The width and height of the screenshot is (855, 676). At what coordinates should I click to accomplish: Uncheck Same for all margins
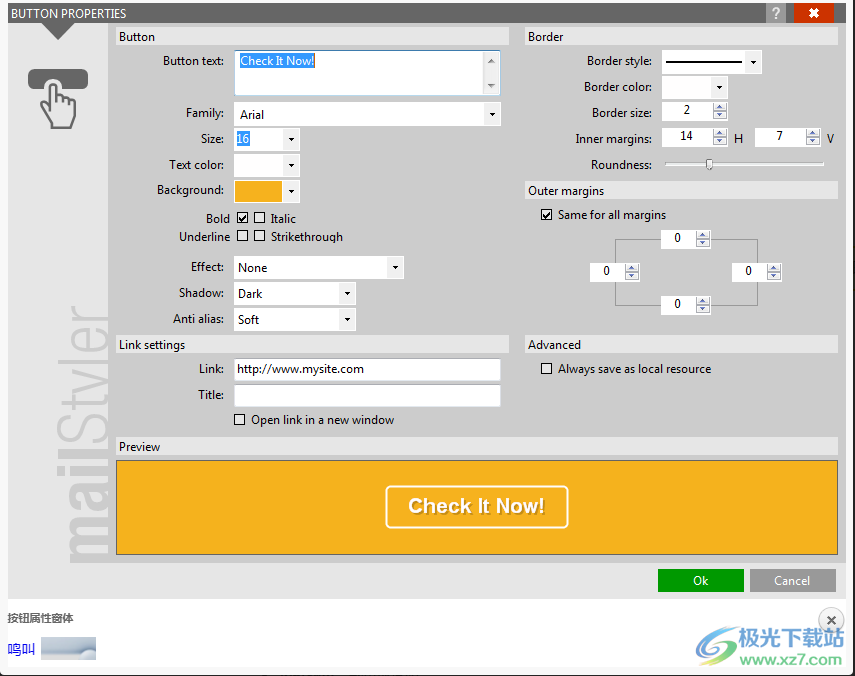(547, 214)
